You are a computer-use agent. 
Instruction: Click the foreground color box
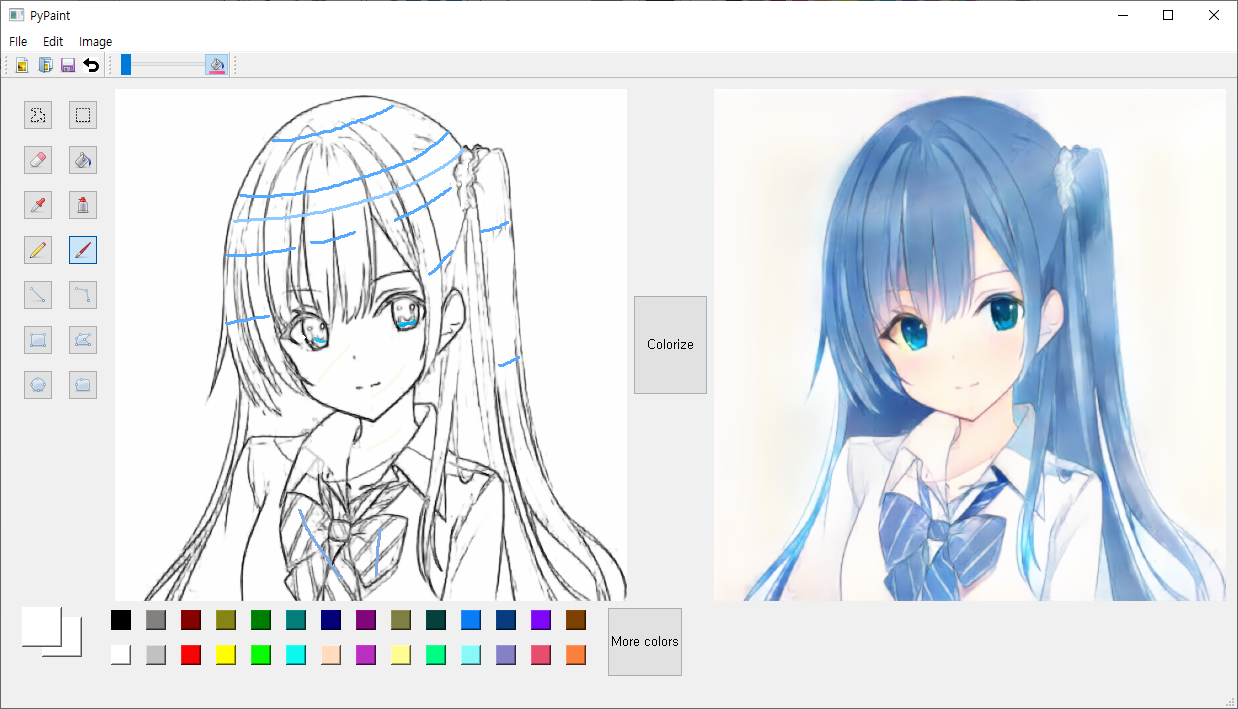click(x=41, y=627)
